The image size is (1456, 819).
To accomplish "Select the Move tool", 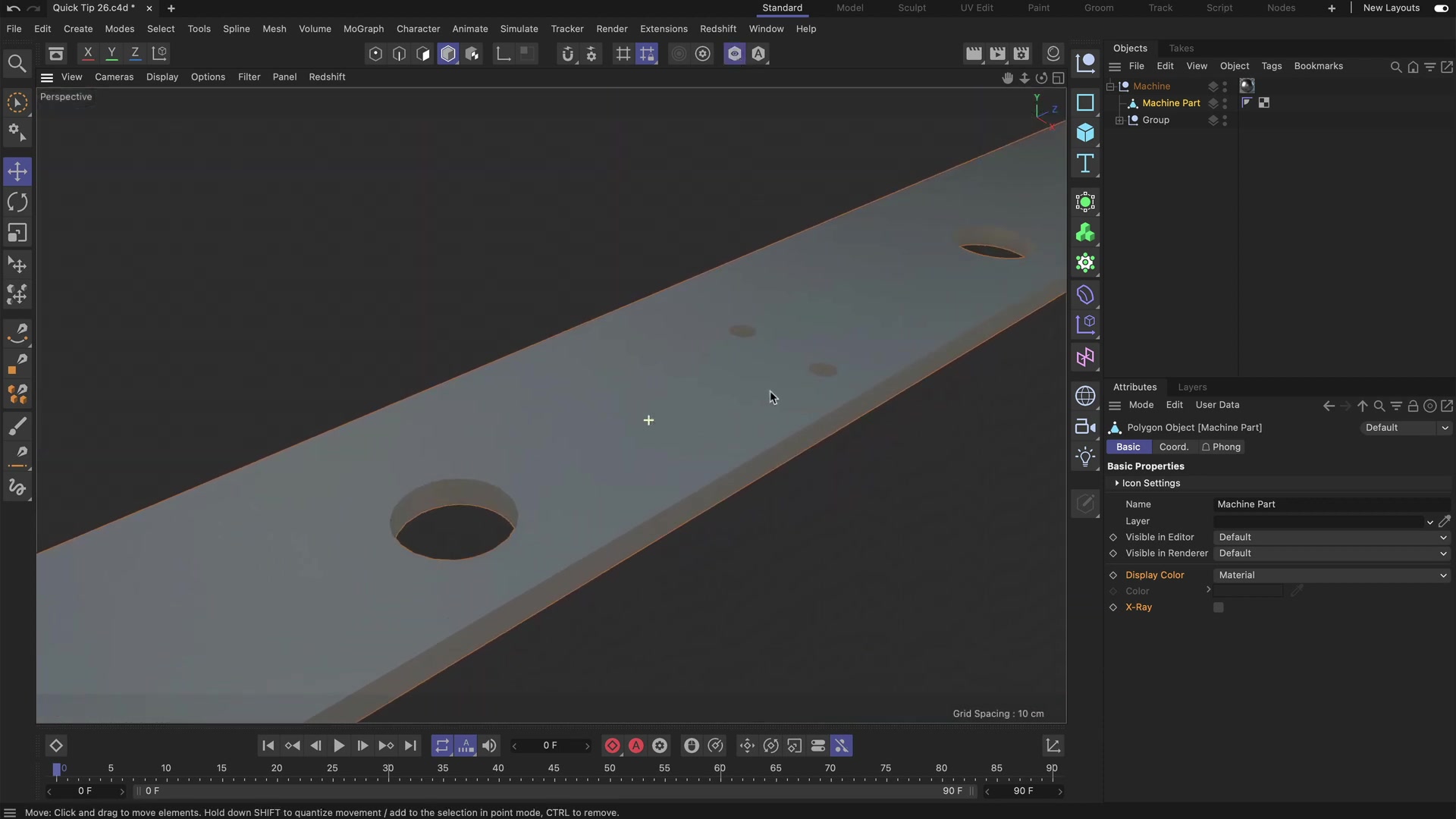I will pyautogui.click(x=17, y=171).
